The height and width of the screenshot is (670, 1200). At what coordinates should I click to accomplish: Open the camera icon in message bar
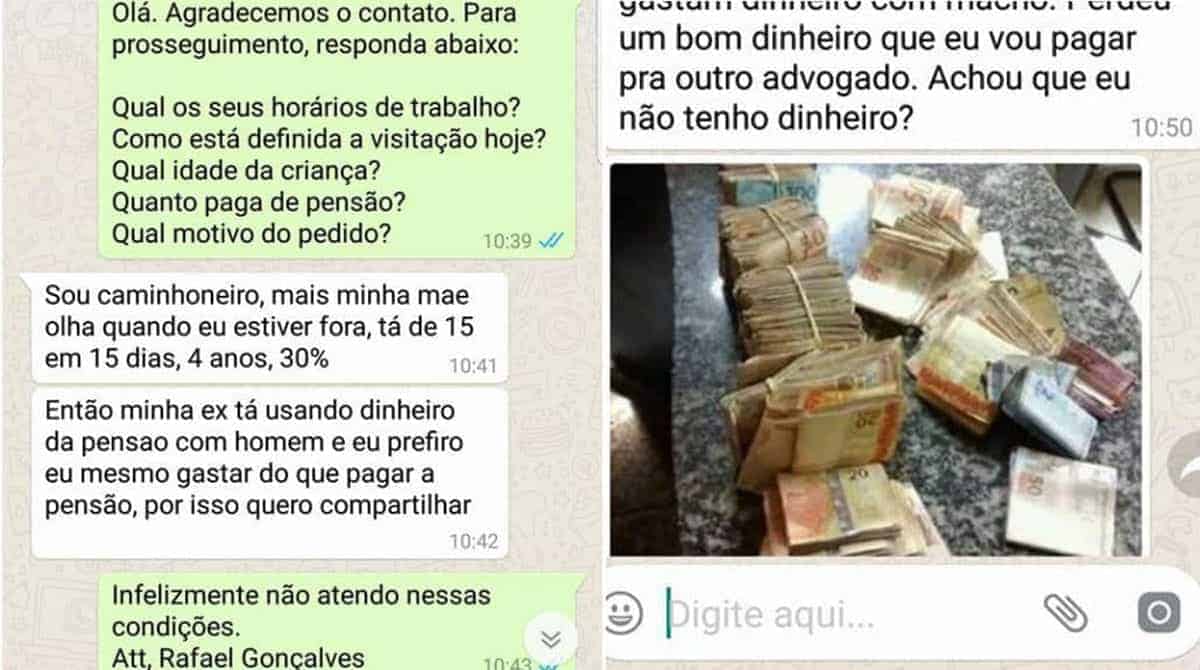pyautogui.click(x=1159, y=612)
